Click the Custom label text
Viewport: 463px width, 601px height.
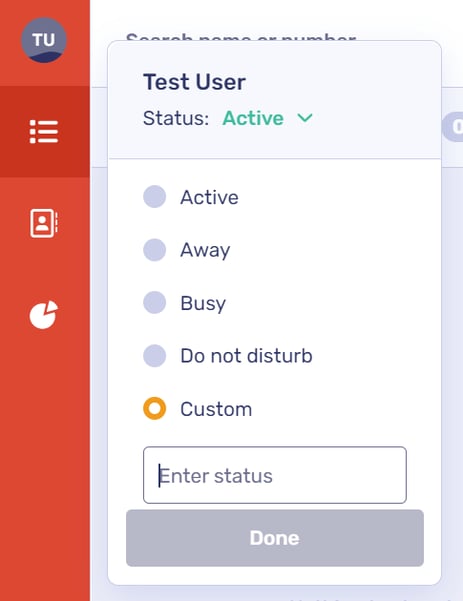216,409
